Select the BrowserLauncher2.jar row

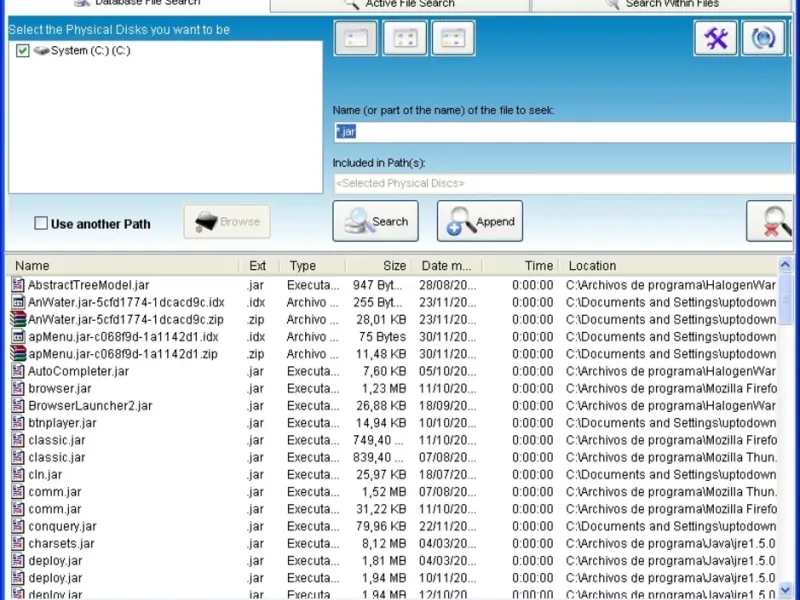[x=393, y=406]
